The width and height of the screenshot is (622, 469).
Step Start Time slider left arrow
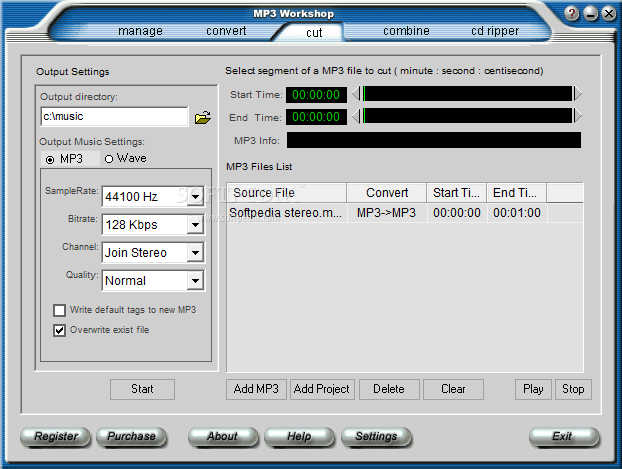click(x=356, y=94)
